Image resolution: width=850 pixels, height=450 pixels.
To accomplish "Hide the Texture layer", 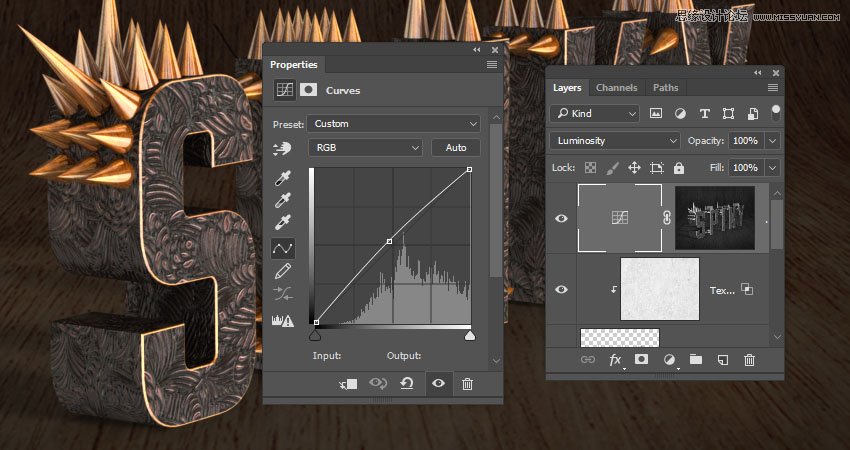I will click(561, 289).
